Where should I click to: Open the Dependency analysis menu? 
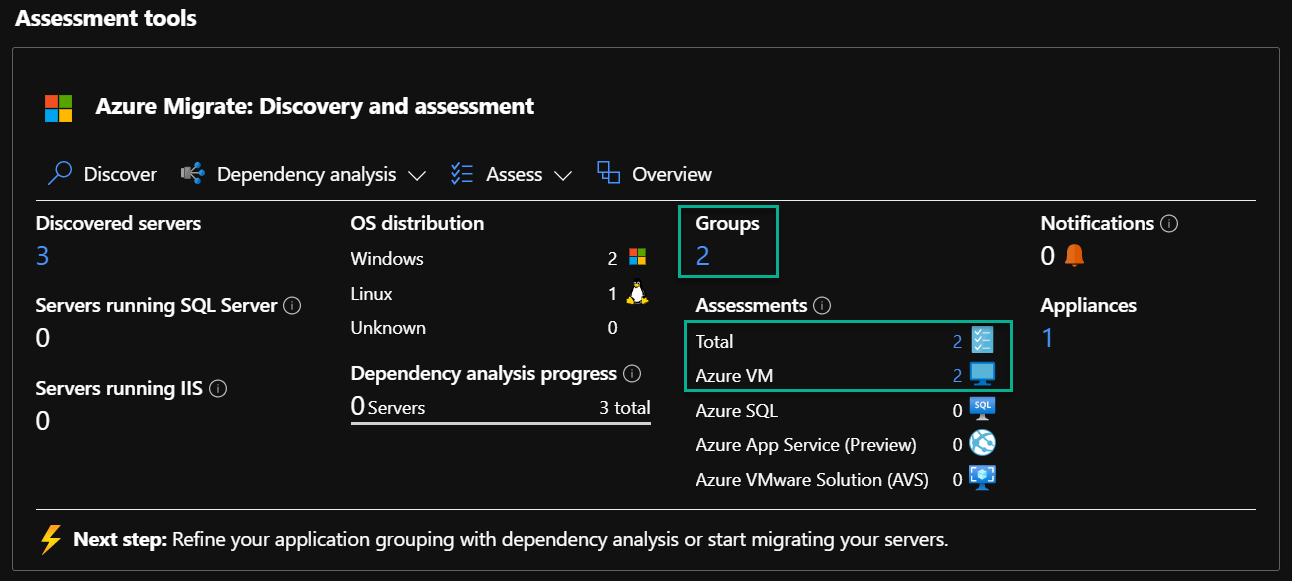click(303, 174)
